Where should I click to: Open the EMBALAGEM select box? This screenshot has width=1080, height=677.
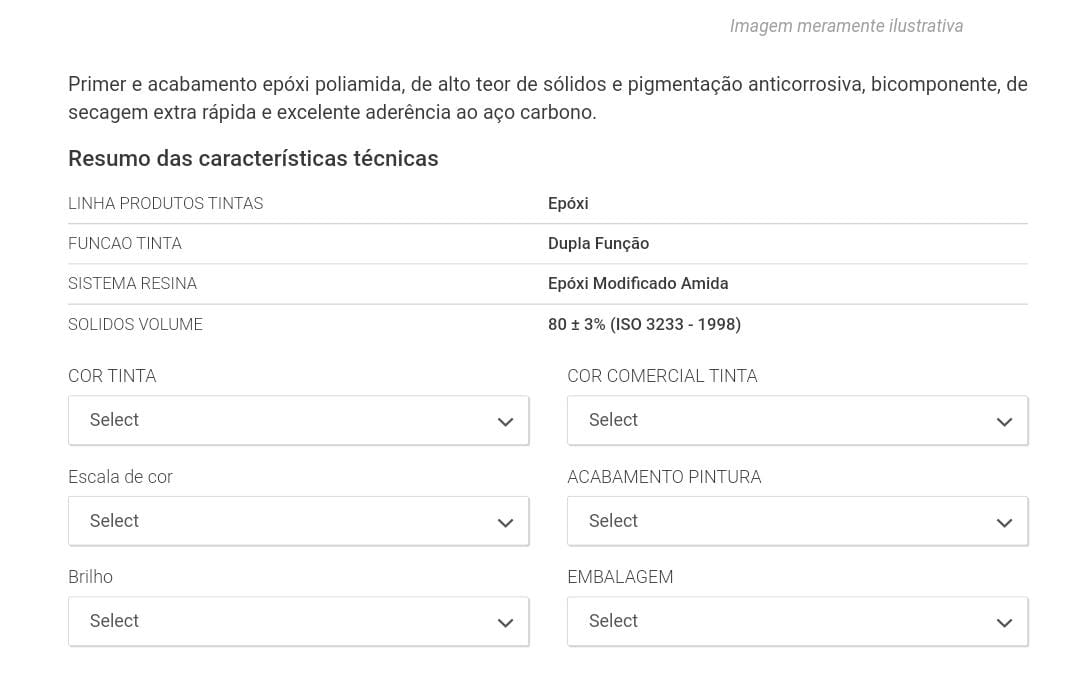coord(797,621)
